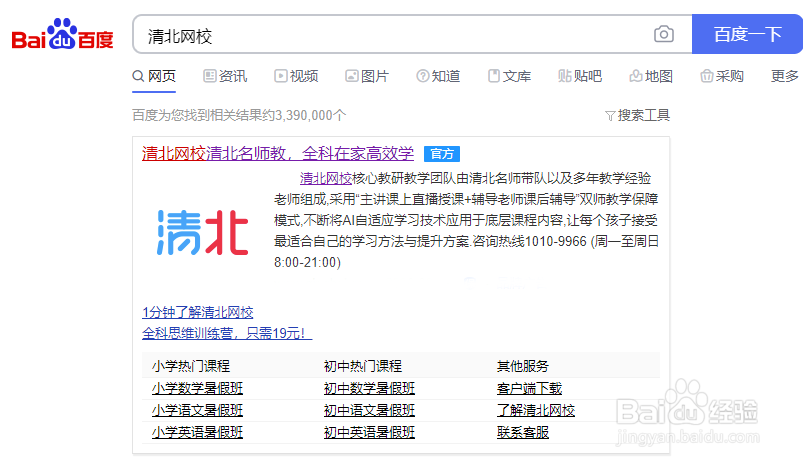The image size is (803, 465).
Task: Click 清北网校 link in result description
Action: [326, 178]
